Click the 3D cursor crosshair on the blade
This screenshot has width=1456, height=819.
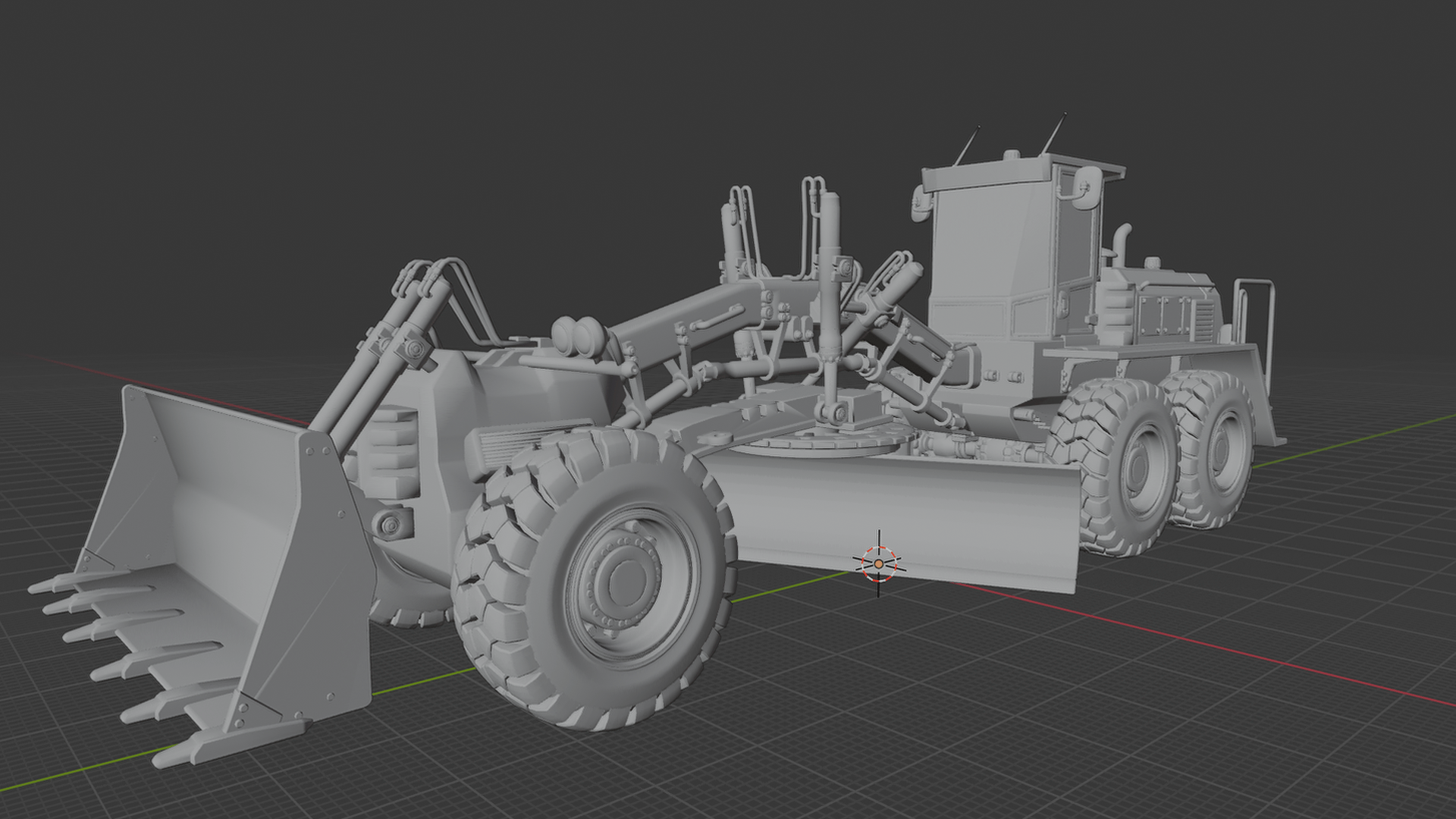pyautogui.click(x=879, y=563)
